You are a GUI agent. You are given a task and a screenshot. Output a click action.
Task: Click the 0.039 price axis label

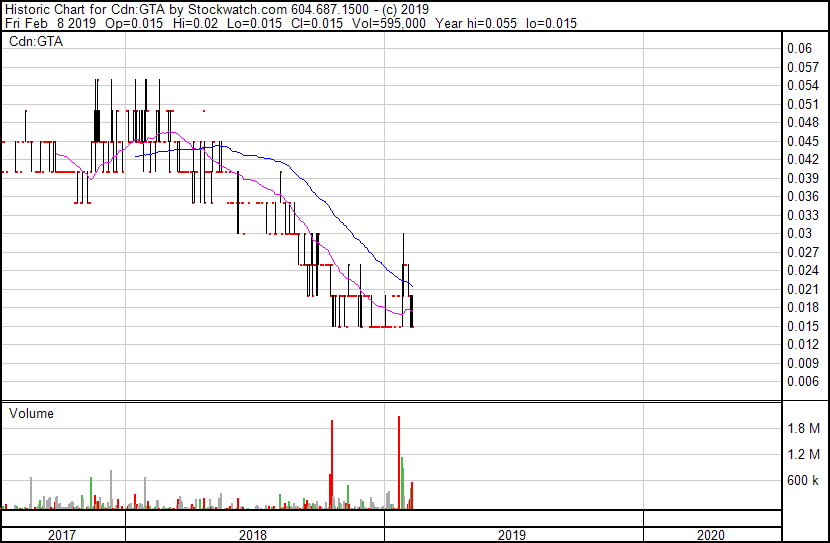[802, 178]
